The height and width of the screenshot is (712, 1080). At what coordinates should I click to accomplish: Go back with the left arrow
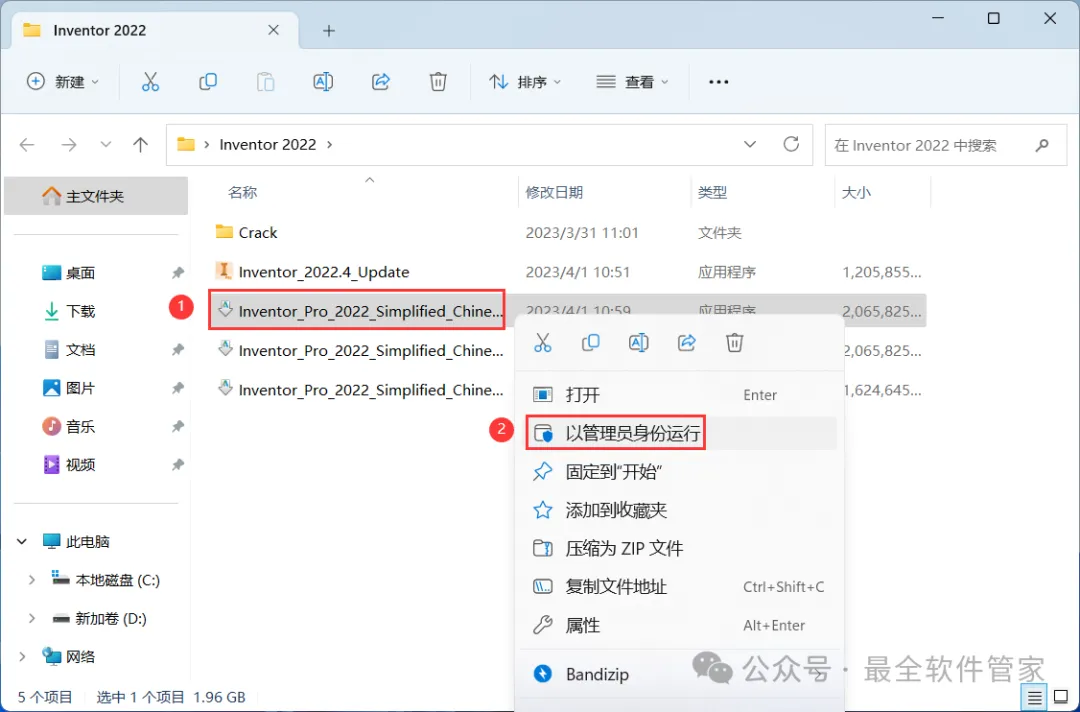point(27,145)
